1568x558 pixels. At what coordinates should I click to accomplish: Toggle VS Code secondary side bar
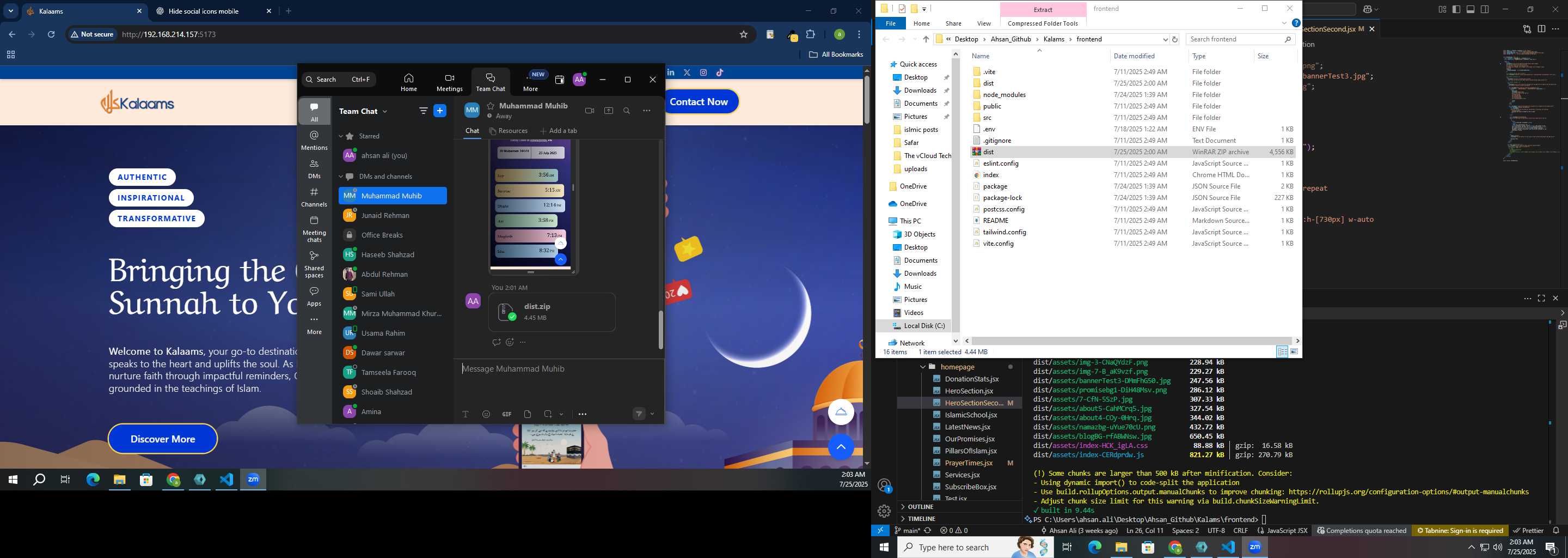(x=1485, y=9)
